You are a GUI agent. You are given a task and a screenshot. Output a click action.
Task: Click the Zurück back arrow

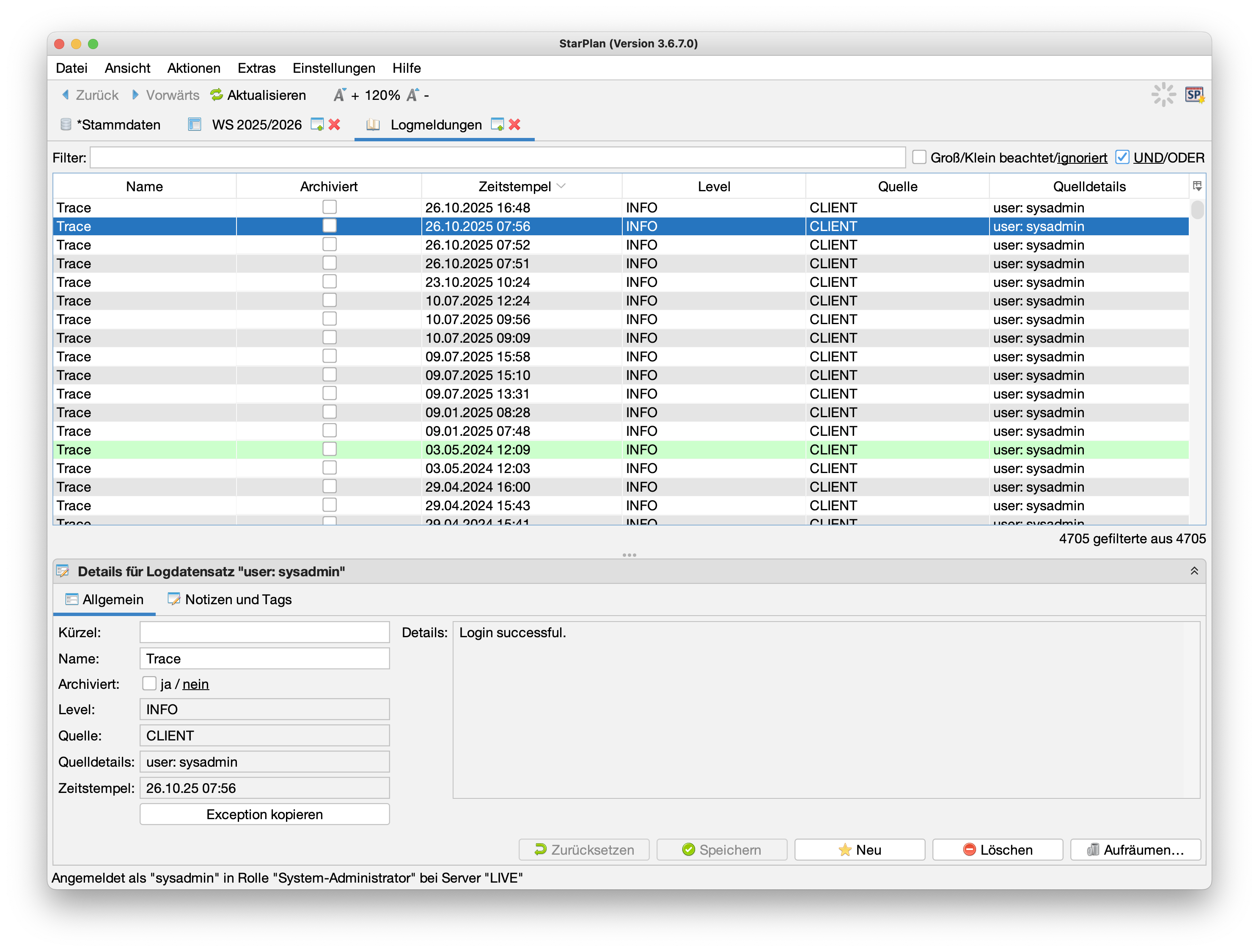click(66, 95)
